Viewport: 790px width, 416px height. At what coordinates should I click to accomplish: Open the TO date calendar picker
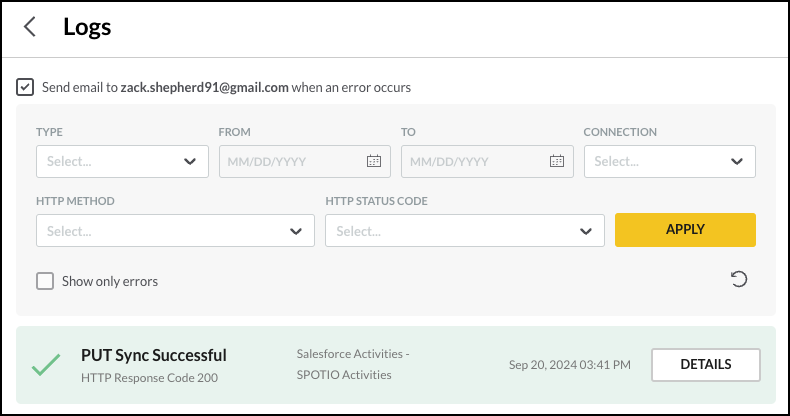(557, 161)
